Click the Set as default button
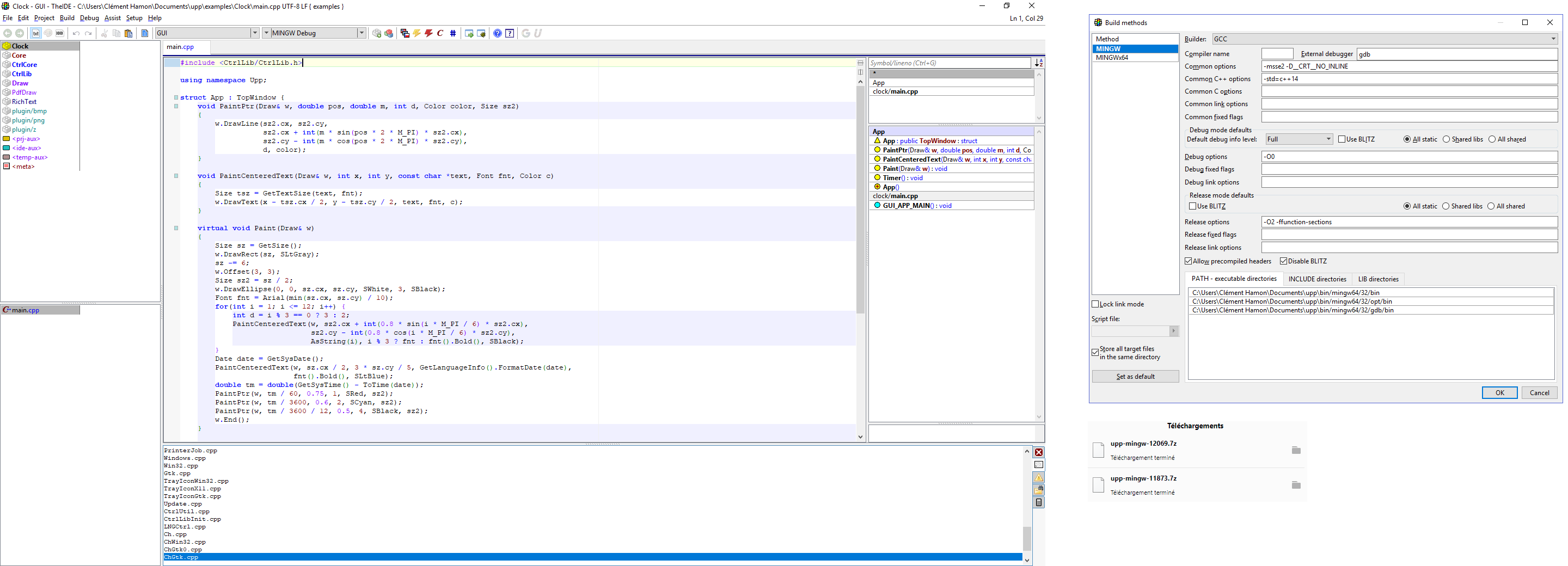 point(1135,377)
